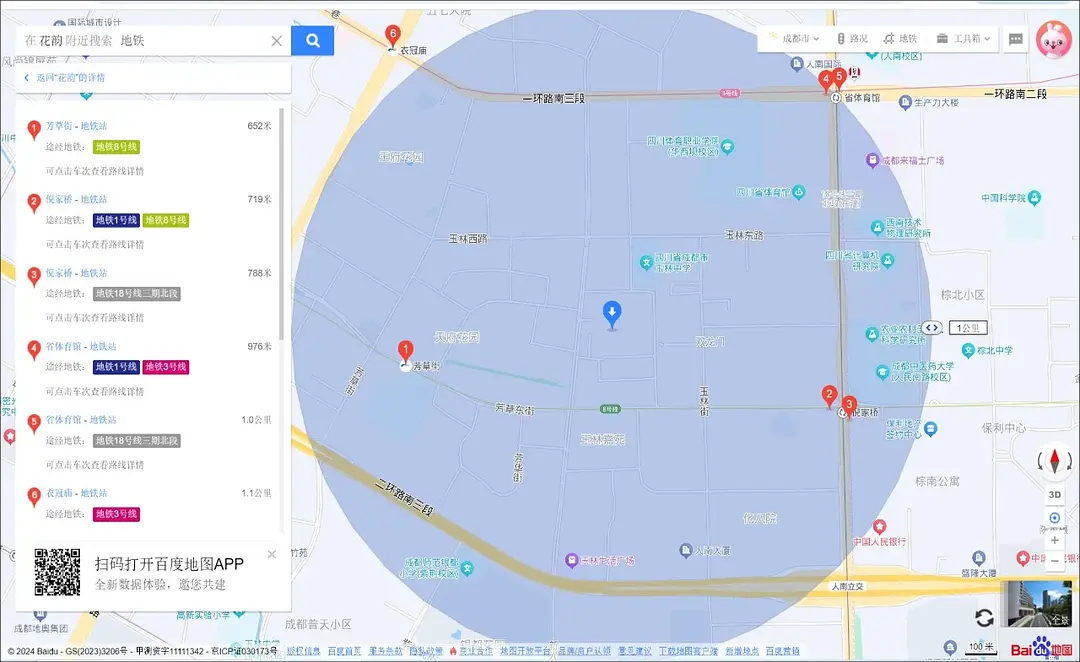Screen dimensions: 1080x662
Task: Click 地铁18号线三期北段 tag under result 3
Action: (x=136, y=293)
